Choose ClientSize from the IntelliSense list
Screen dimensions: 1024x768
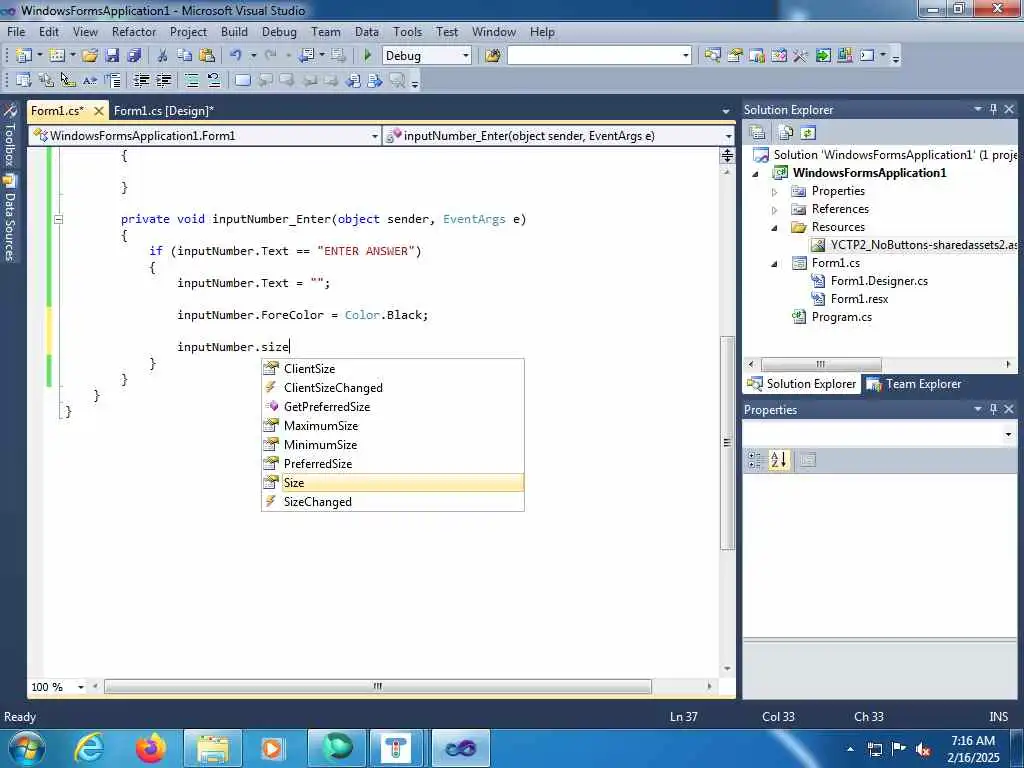tap(392, 368)
